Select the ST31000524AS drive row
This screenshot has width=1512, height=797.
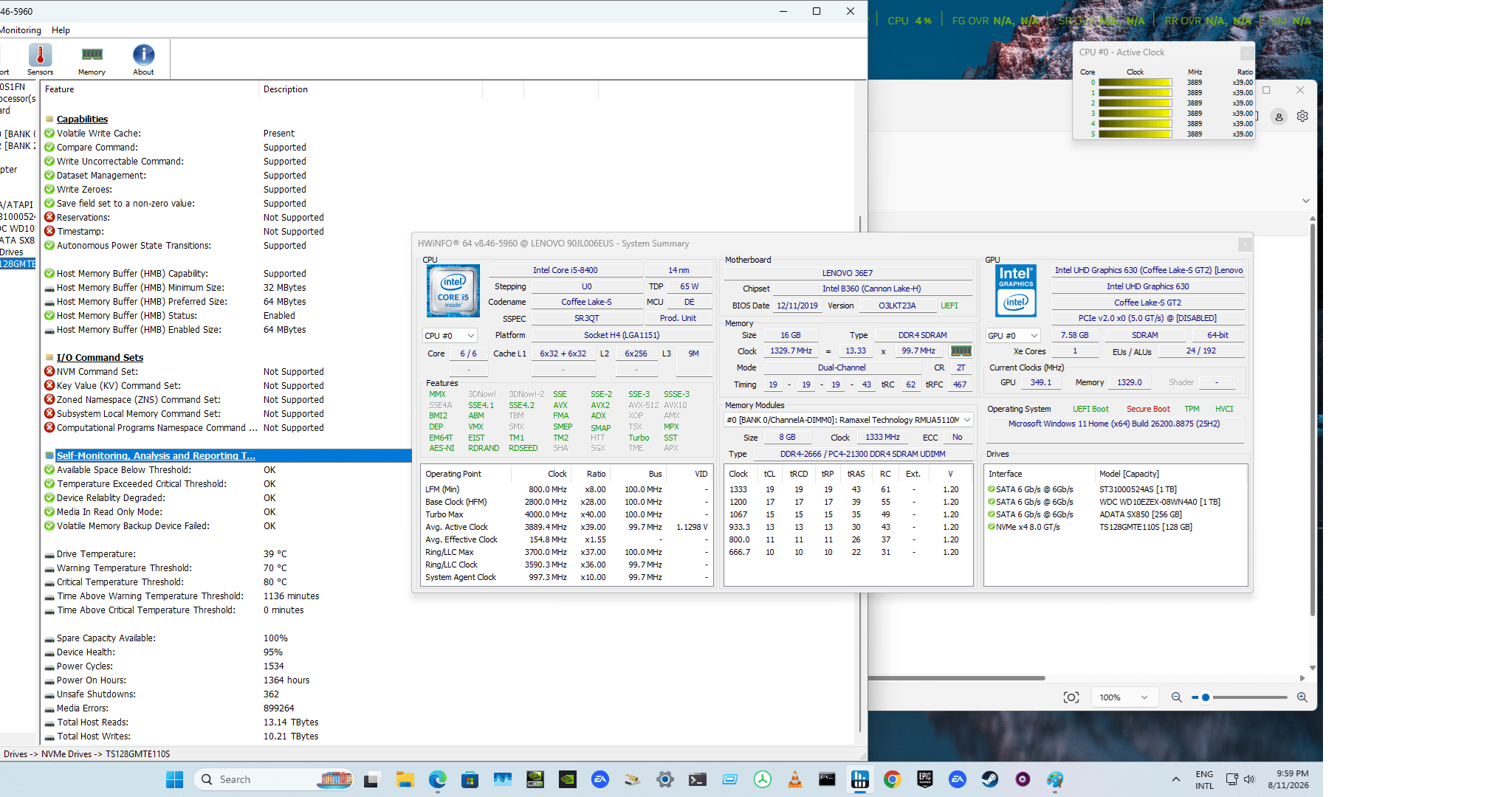point(1116,489)
